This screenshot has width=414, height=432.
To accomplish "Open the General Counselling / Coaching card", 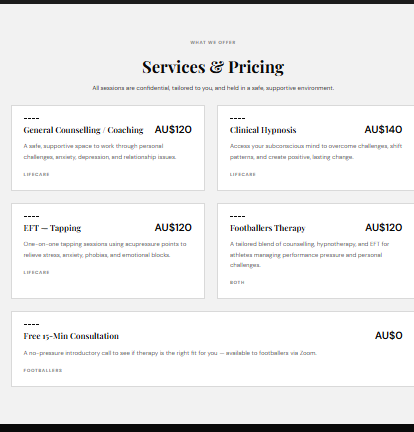I will [108, 148].
